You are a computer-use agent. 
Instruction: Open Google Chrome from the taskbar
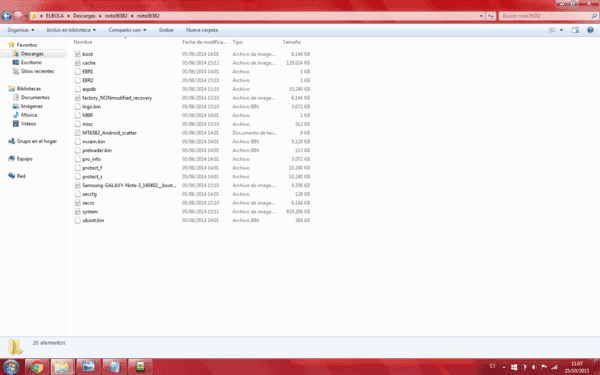(37, 367)
